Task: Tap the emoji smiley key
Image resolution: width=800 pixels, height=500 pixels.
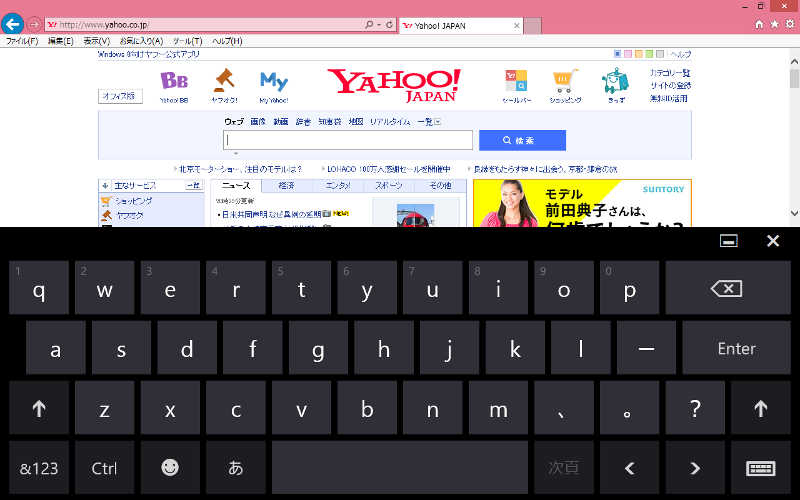Action: click(170, 467)
